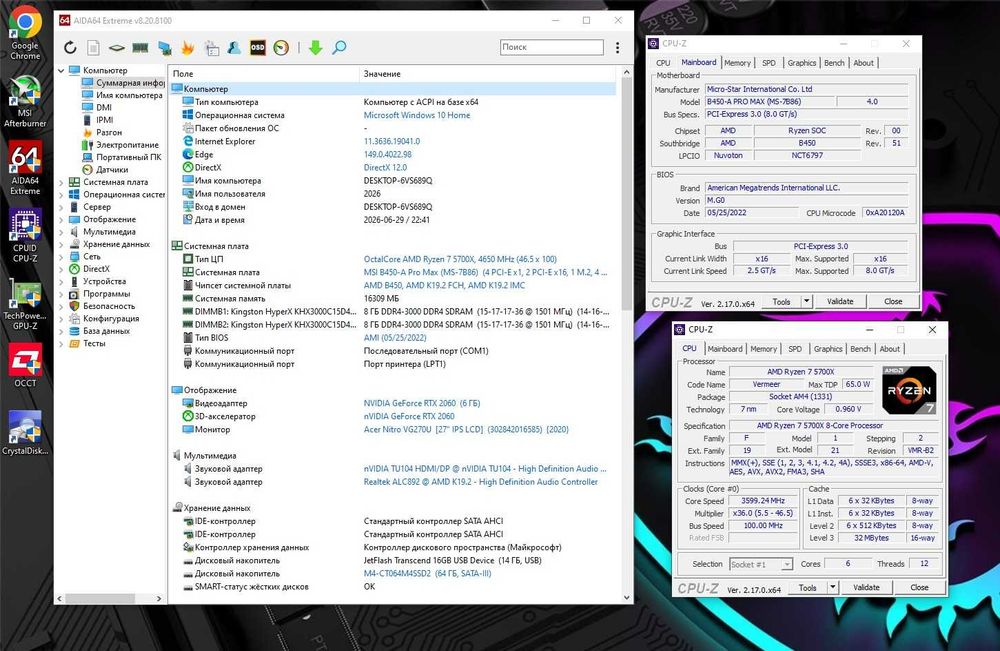This screenshot has height=651, width=1000.
Task: Open Realtek ALC892 audio controller link
Action: 480,482
